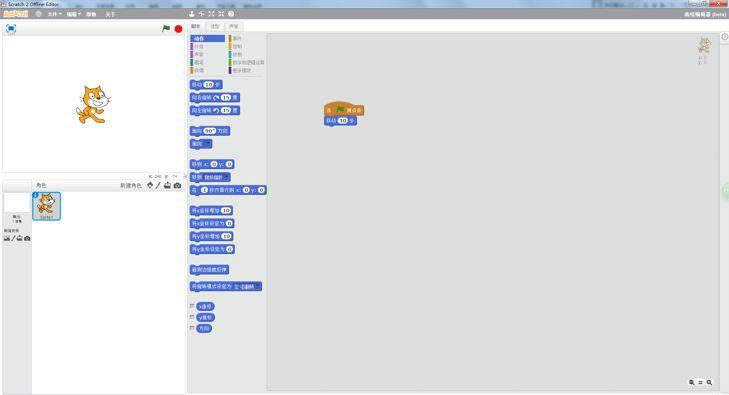Select the green Operators block category
This screenshot has height=395, width=729.
click(246, 62)
